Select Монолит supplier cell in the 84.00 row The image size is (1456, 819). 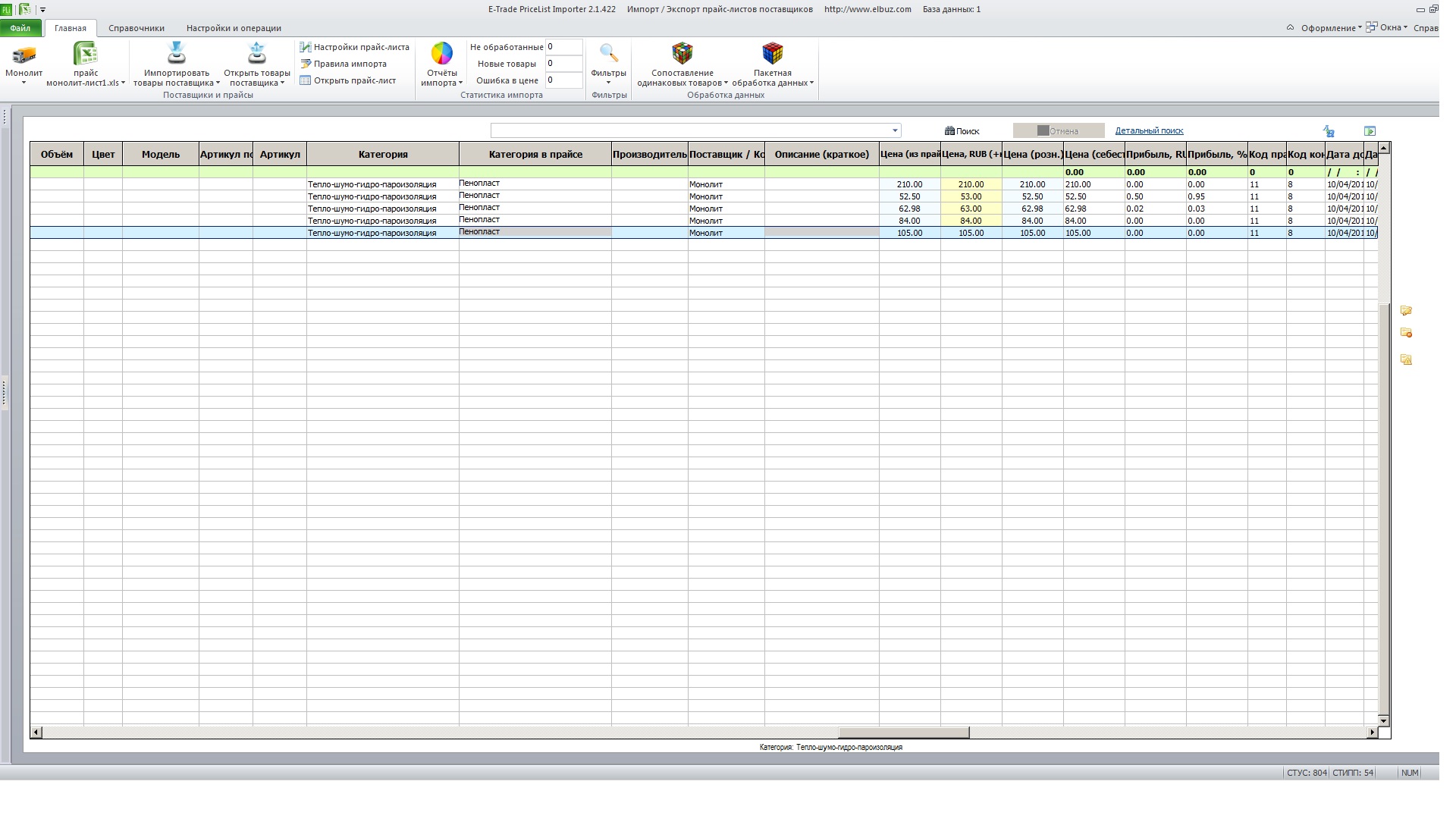click(726, 221)
